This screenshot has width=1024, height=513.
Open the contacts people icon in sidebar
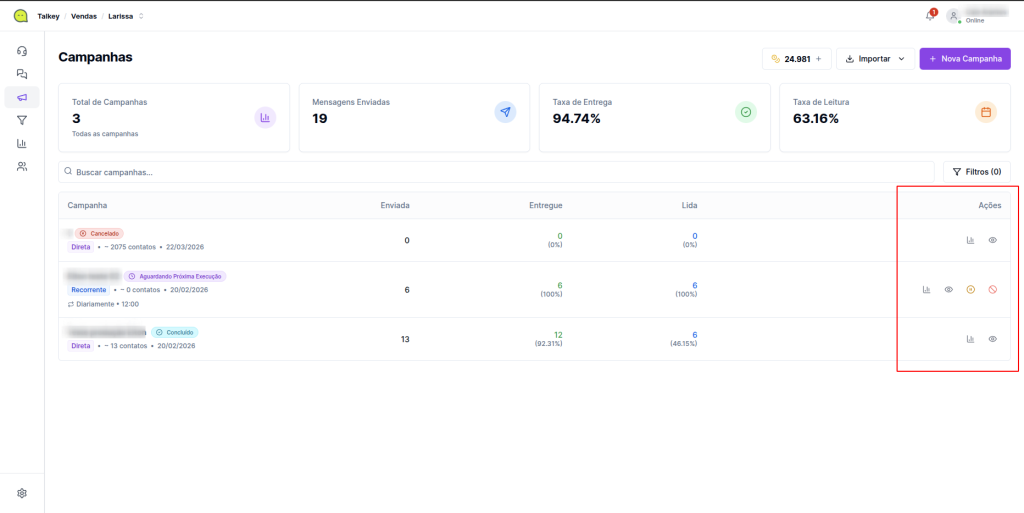coord(22,166)
